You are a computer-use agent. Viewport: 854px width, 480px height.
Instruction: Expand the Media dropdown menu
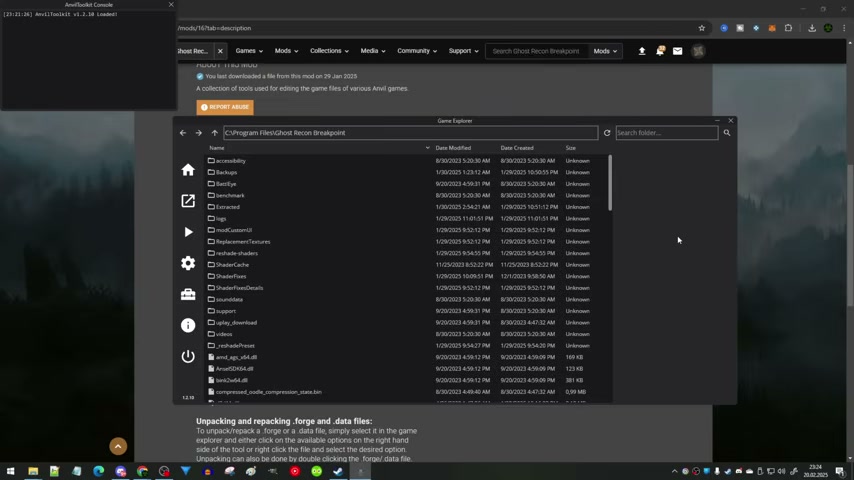tap(373, 51)
